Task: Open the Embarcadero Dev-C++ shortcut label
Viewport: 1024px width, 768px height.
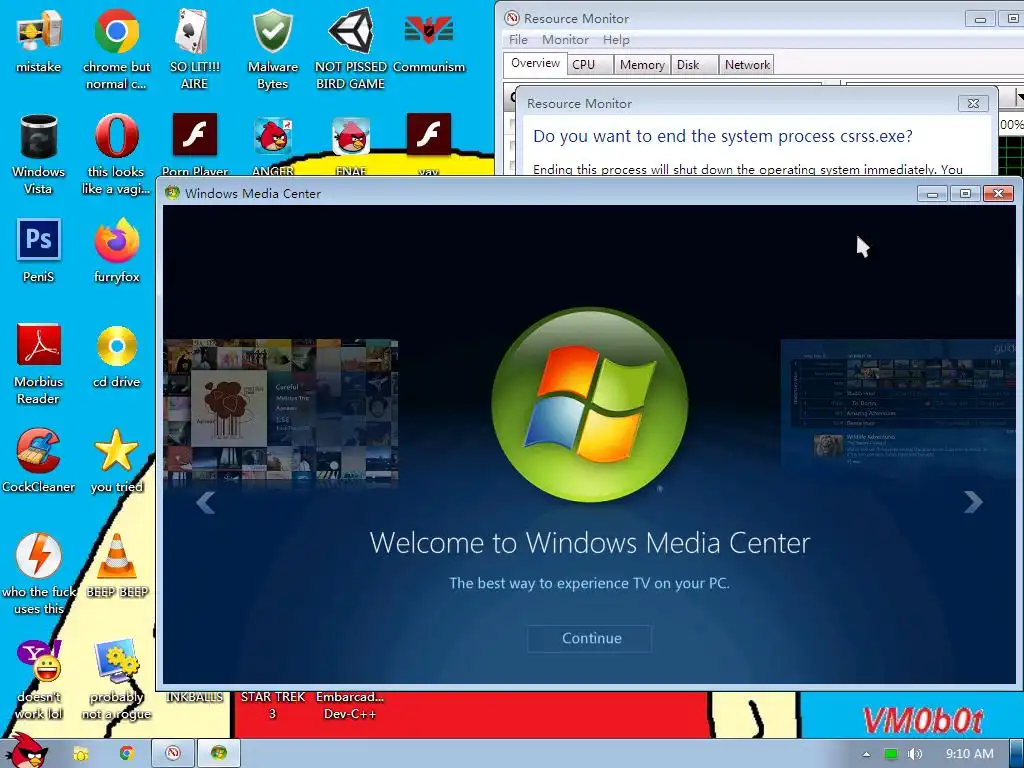Action: [350, 705]
